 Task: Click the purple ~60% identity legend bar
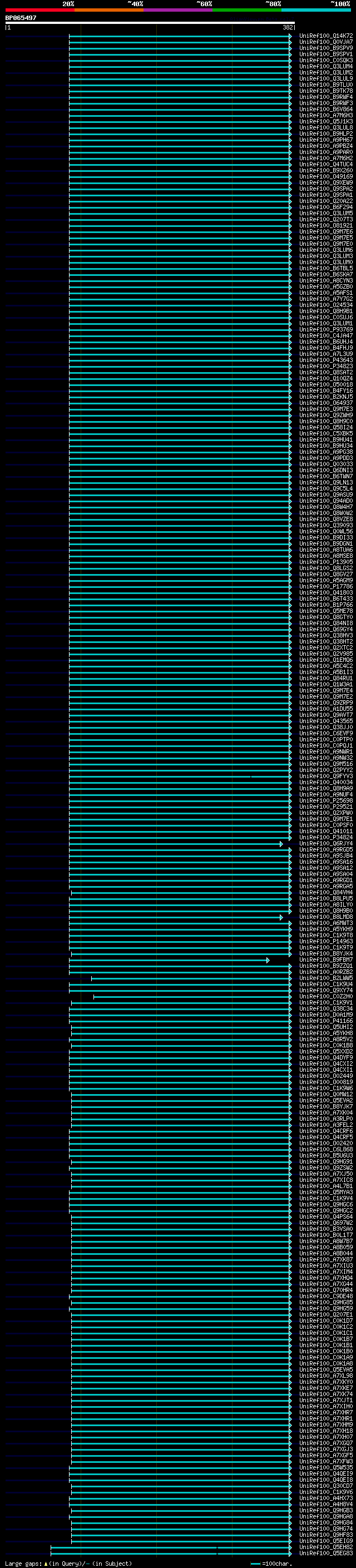(179, 10)
